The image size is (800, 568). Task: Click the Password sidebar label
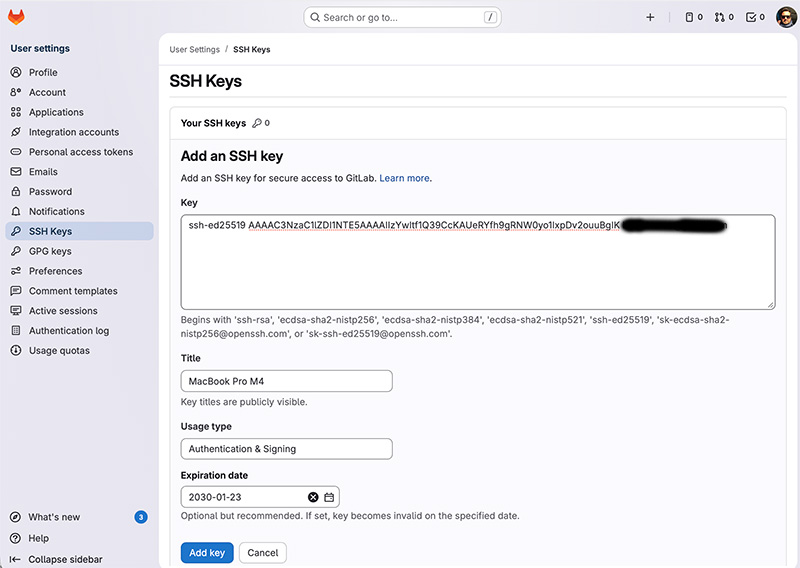pyautogui.click(x=51, y=192)
